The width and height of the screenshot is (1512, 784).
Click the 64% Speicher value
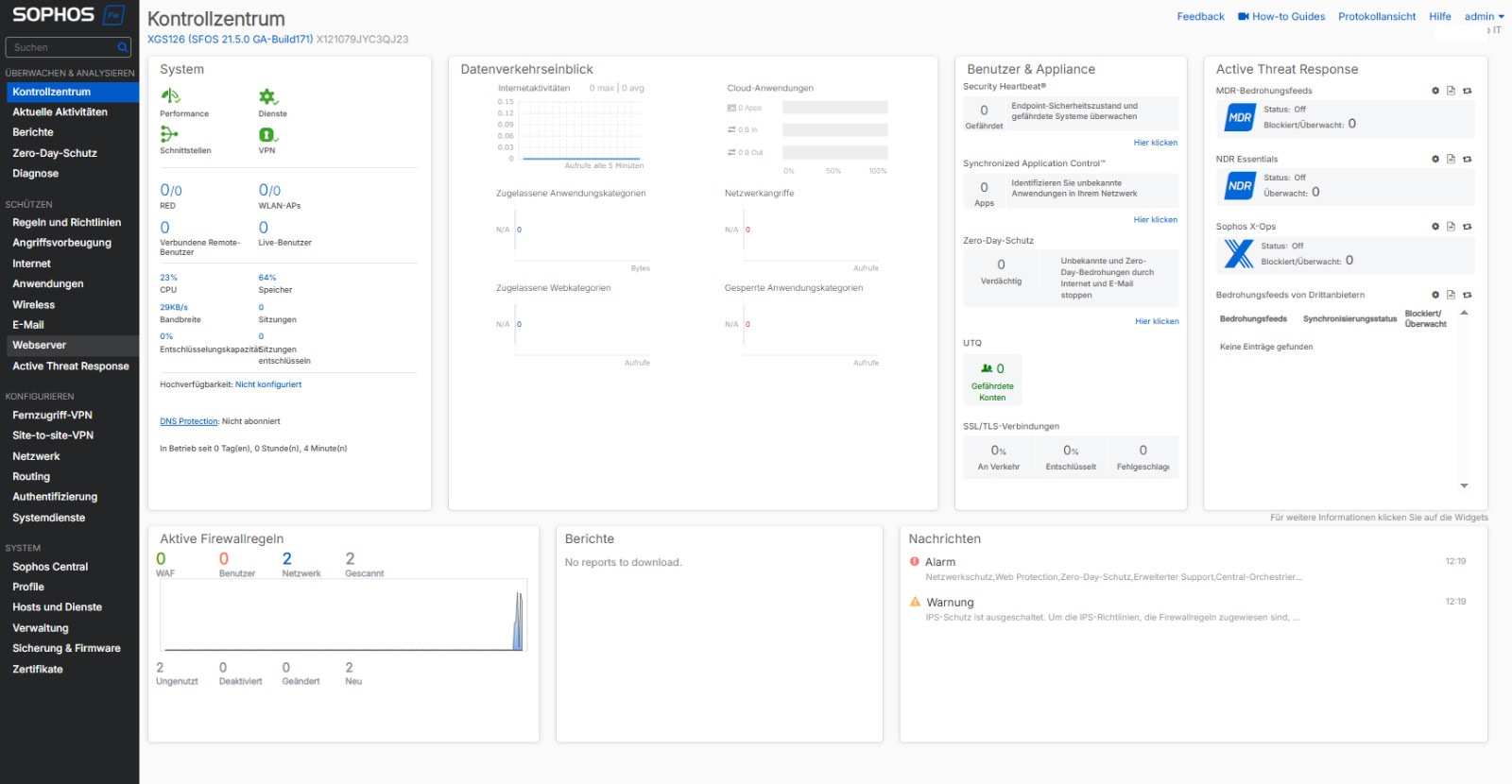click(x=267, y=278)
